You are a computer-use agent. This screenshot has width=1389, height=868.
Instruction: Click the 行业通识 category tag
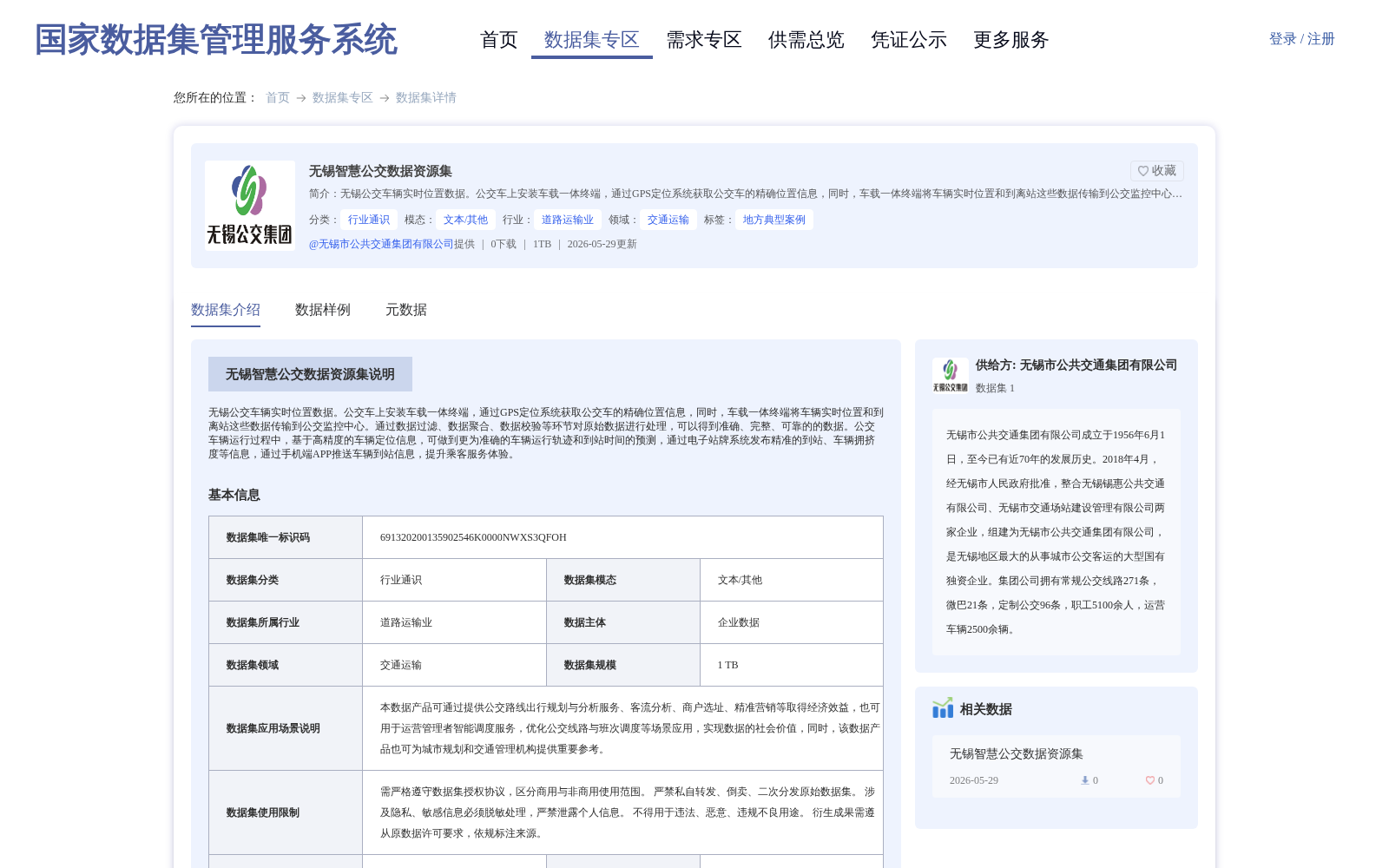(369, 220)
